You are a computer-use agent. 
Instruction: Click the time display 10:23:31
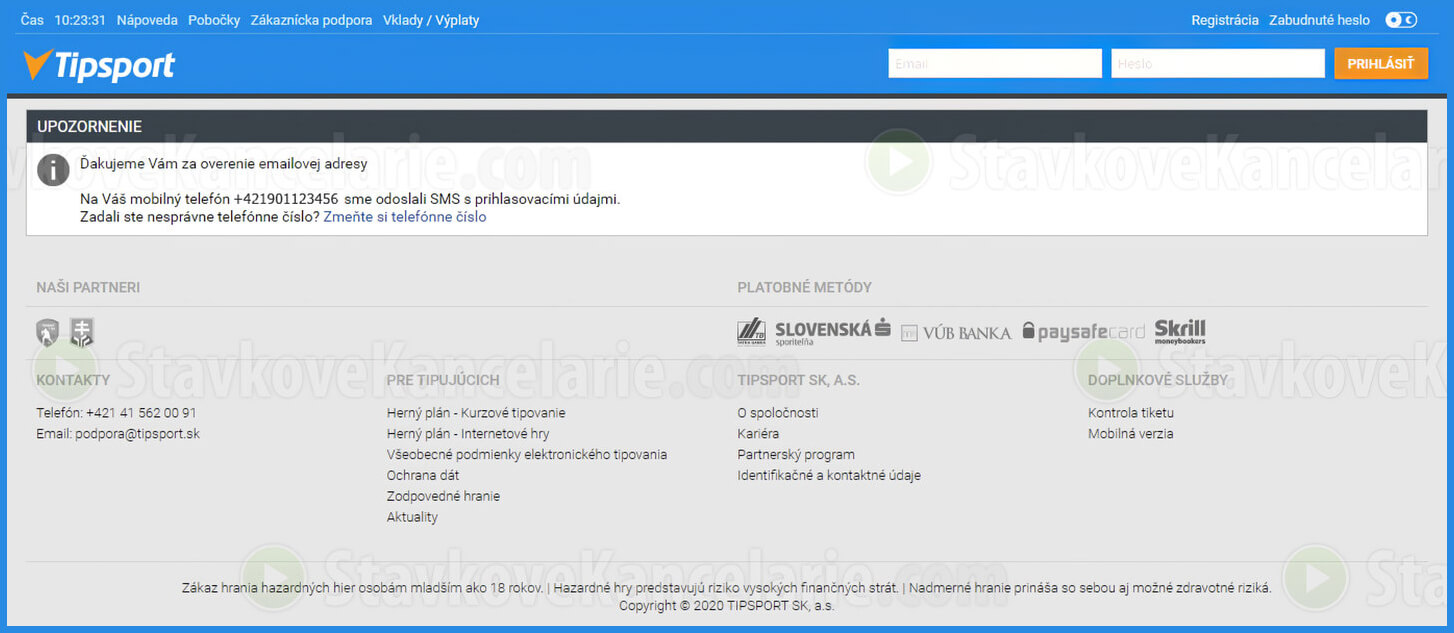coord(80,20)
